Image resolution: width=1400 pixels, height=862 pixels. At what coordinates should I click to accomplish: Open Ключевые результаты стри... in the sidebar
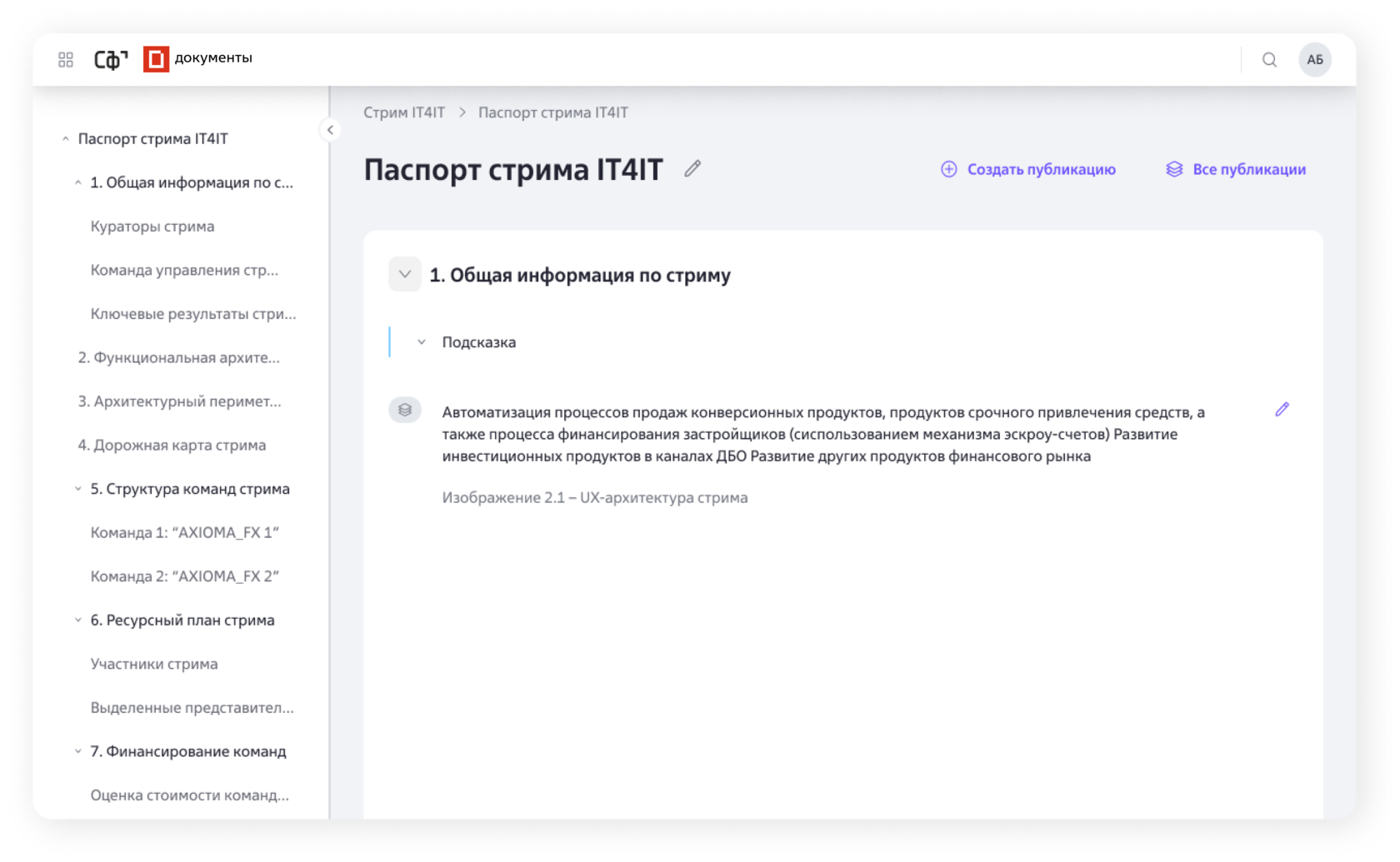(x=193, y=314)
